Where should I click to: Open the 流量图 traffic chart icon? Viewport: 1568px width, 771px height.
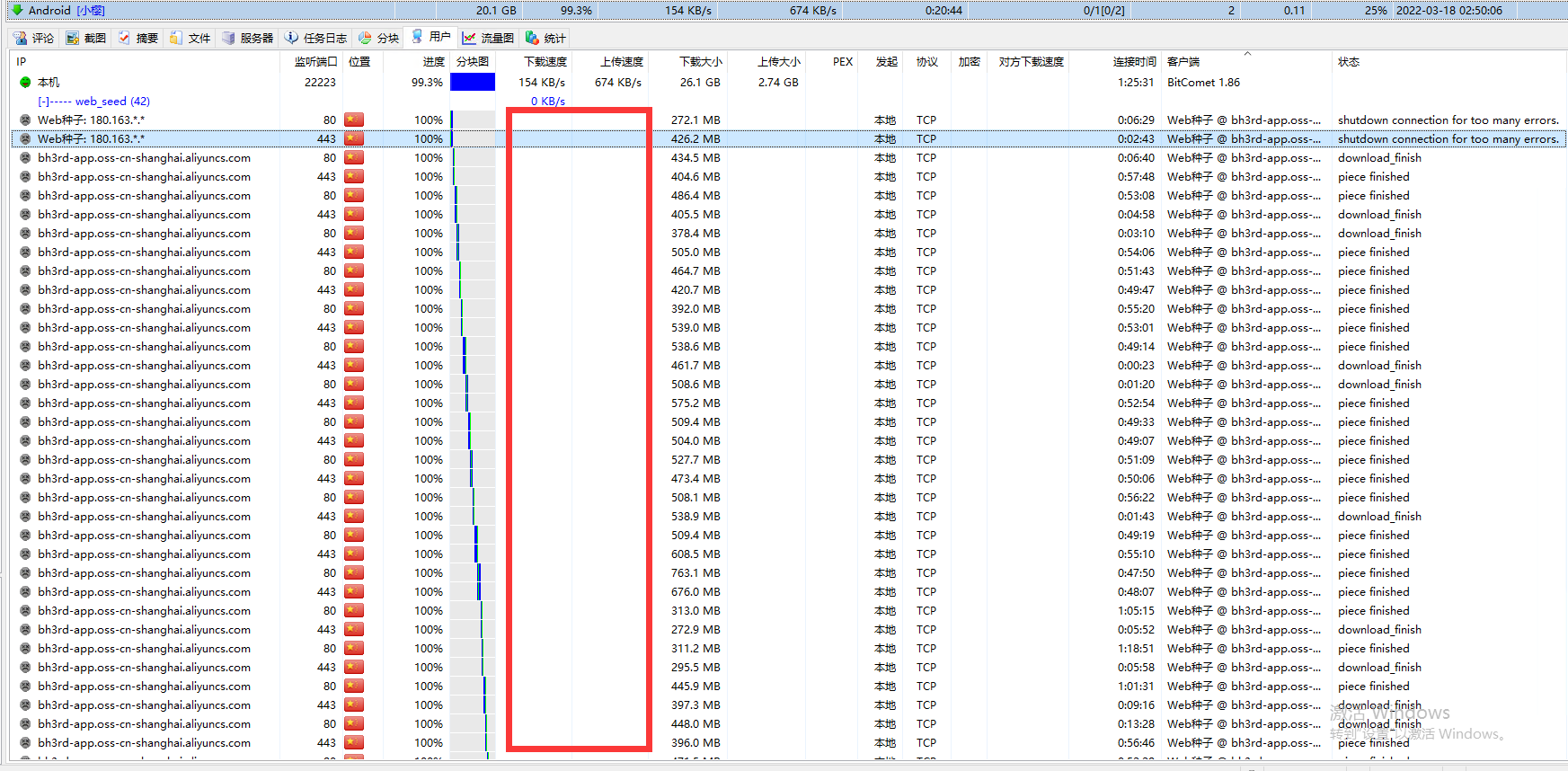(469, 38)
